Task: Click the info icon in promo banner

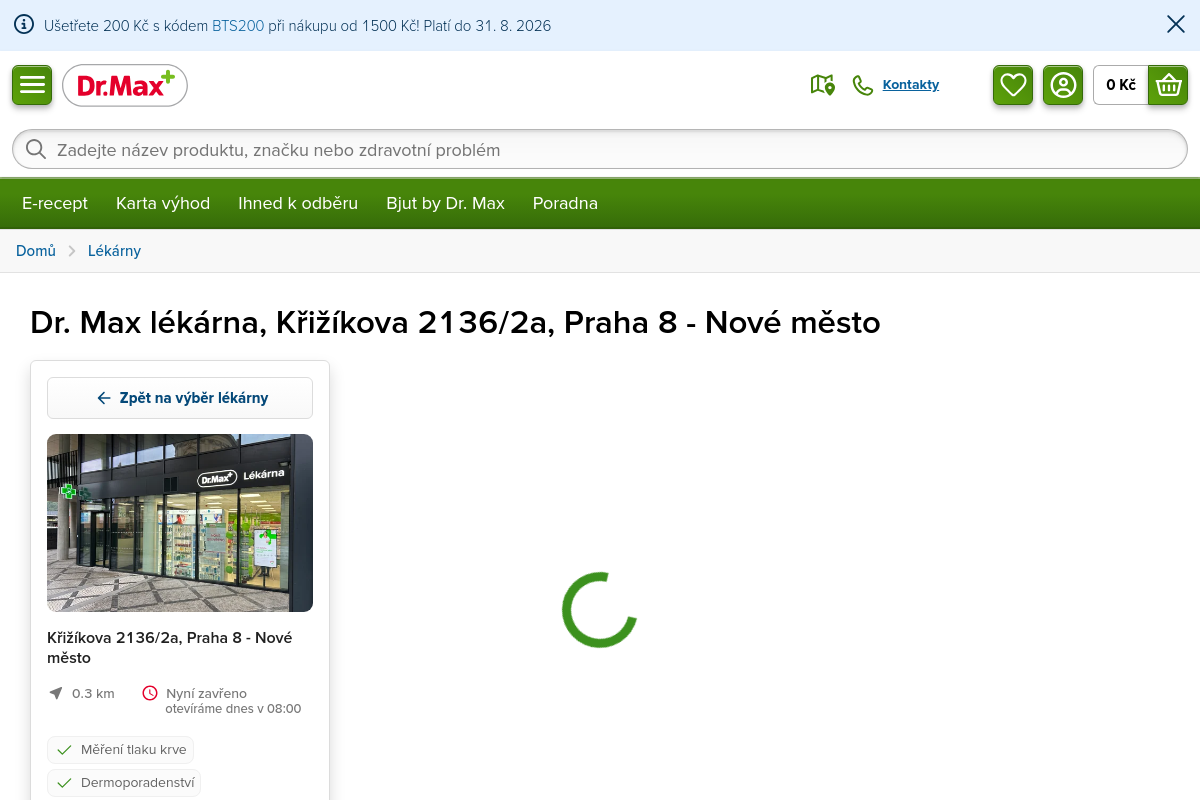Action: click(x=24, y=25)
